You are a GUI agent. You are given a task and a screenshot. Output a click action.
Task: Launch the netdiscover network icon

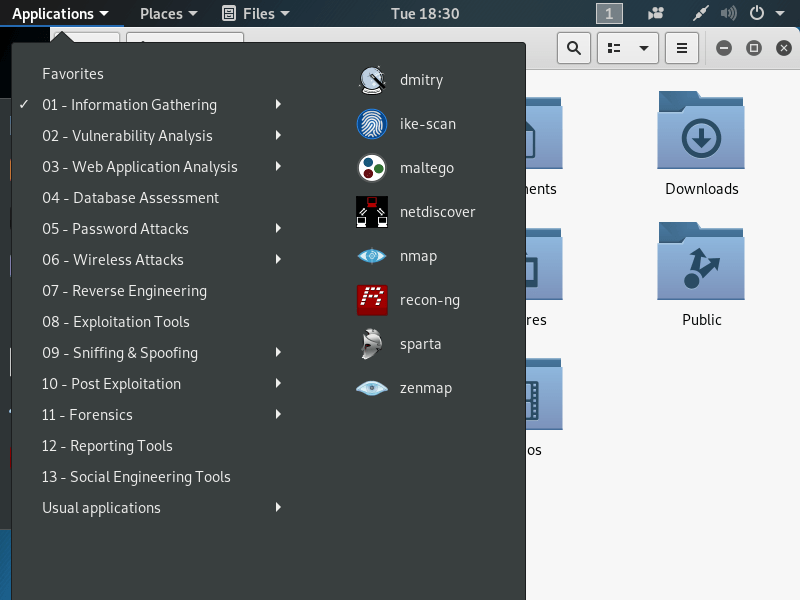point(372,212)
